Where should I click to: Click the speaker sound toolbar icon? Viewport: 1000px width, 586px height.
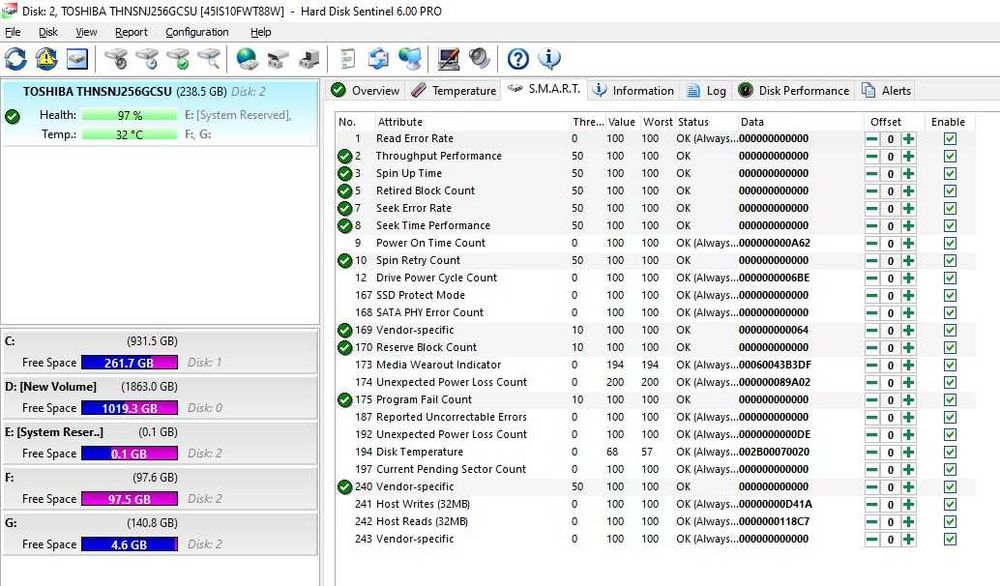480,59
